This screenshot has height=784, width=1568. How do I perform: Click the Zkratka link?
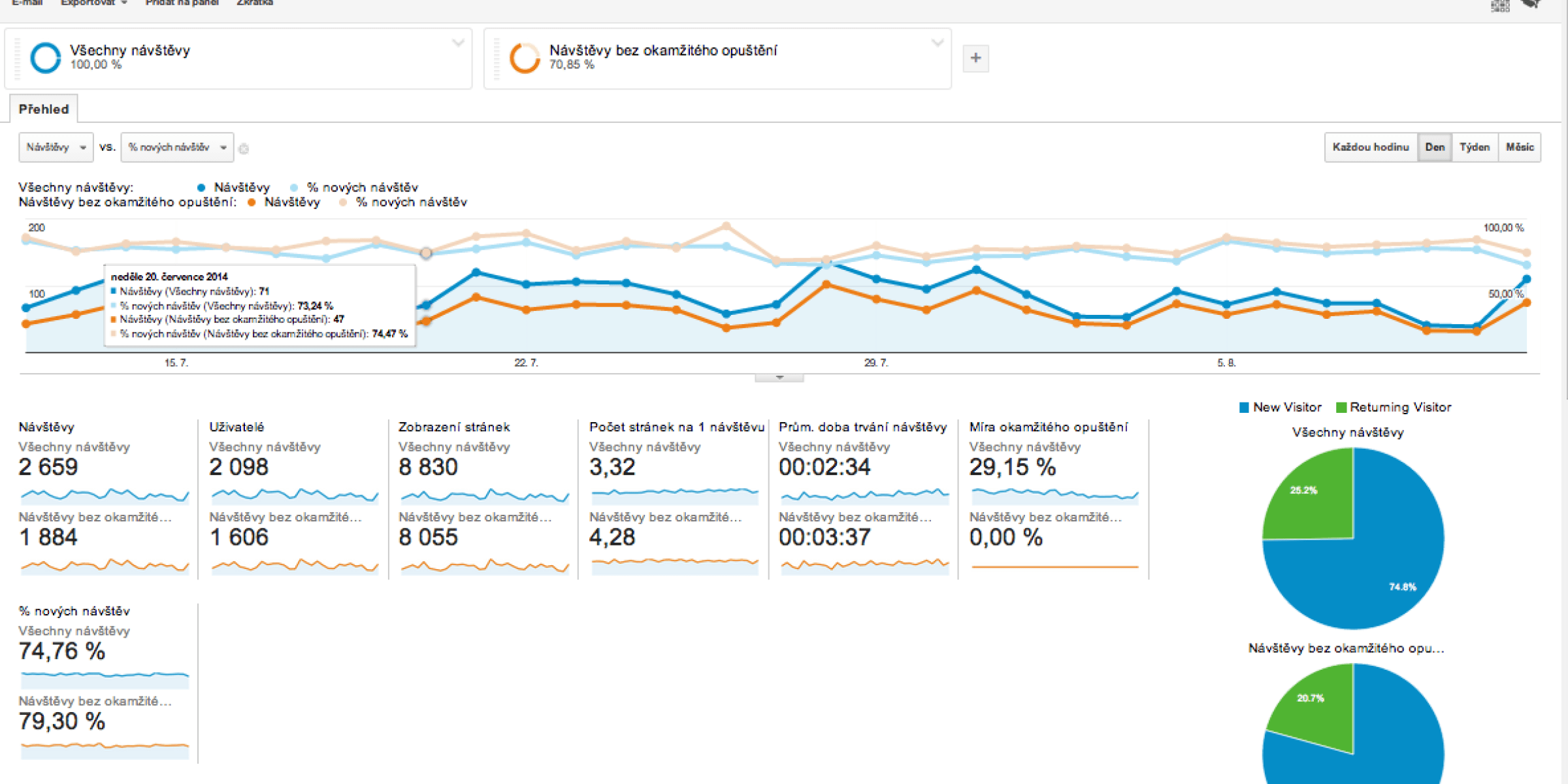(254, 3)
